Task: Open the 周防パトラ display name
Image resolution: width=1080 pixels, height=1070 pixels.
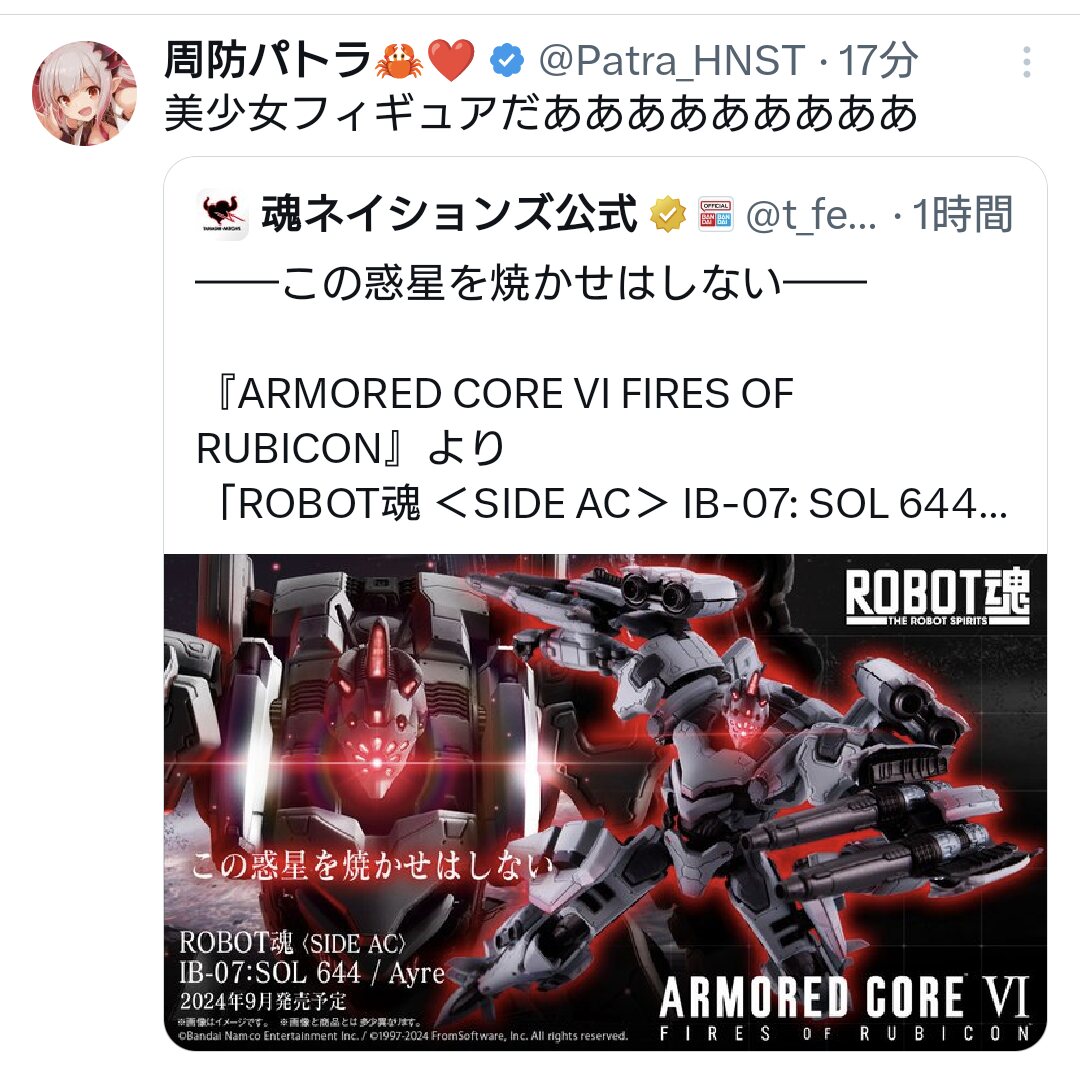Action: point(268,61)
